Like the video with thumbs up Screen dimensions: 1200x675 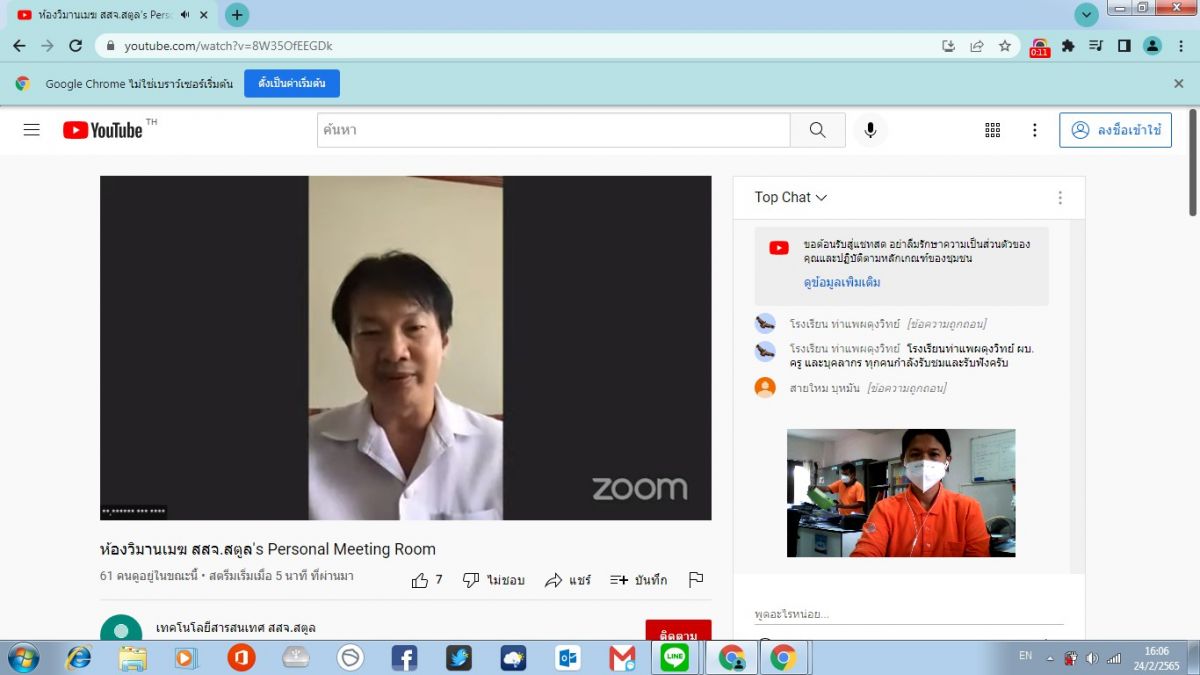427,580
